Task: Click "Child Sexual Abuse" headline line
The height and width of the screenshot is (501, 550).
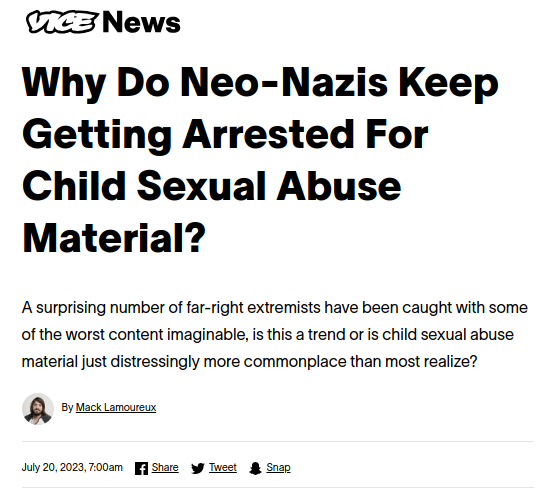Action: pos(212,186)
